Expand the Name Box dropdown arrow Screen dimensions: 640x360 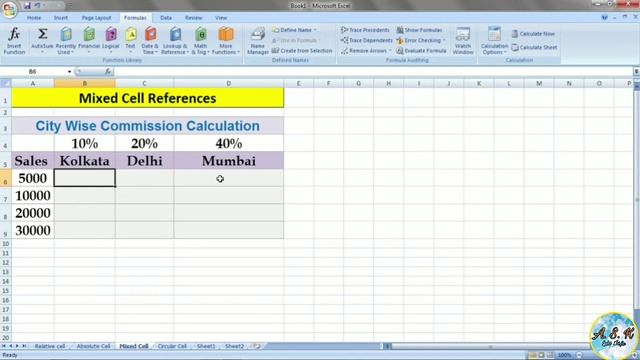coord(69,72)
